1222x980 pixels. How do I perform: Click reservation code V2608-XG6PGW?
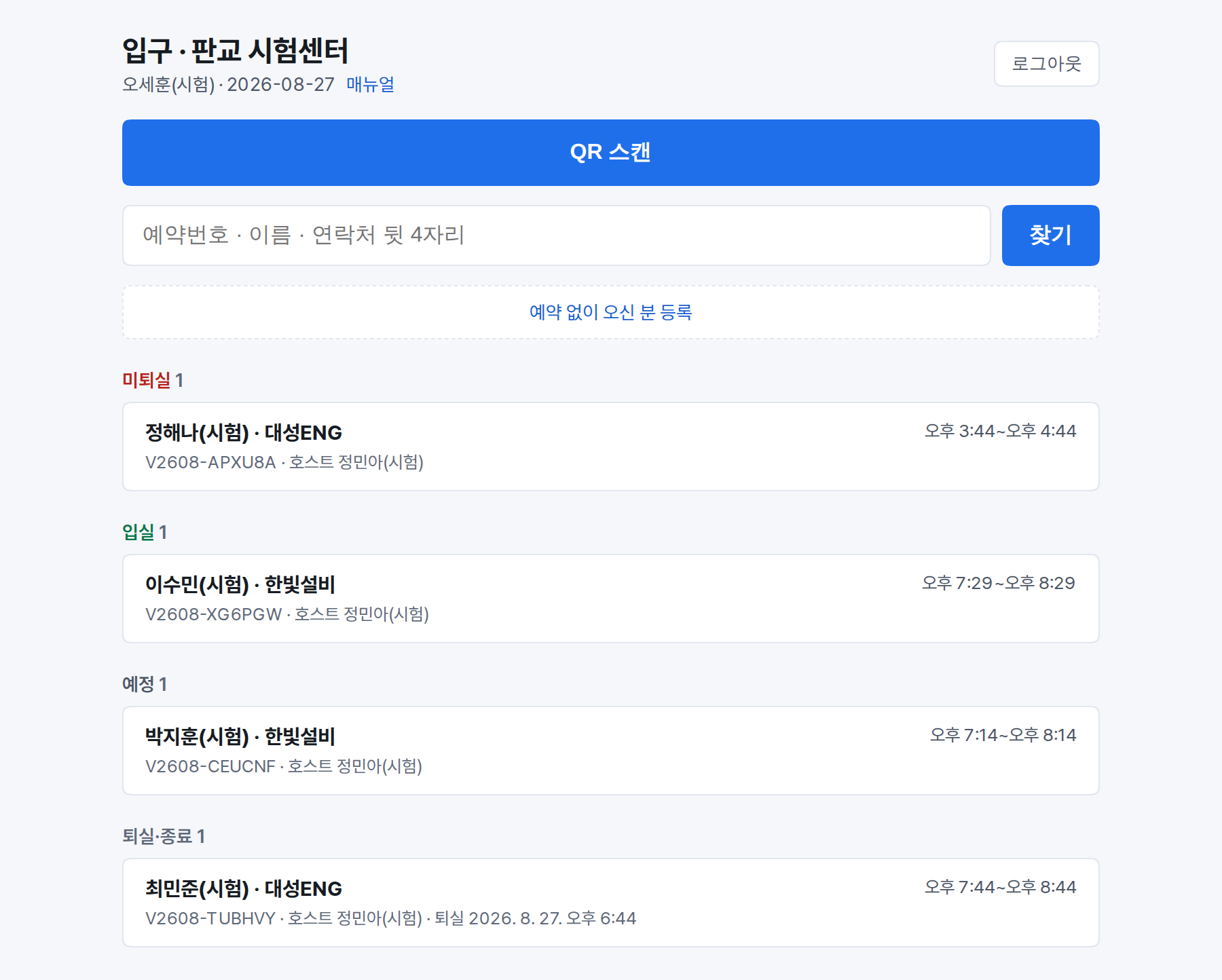point(213,614)
